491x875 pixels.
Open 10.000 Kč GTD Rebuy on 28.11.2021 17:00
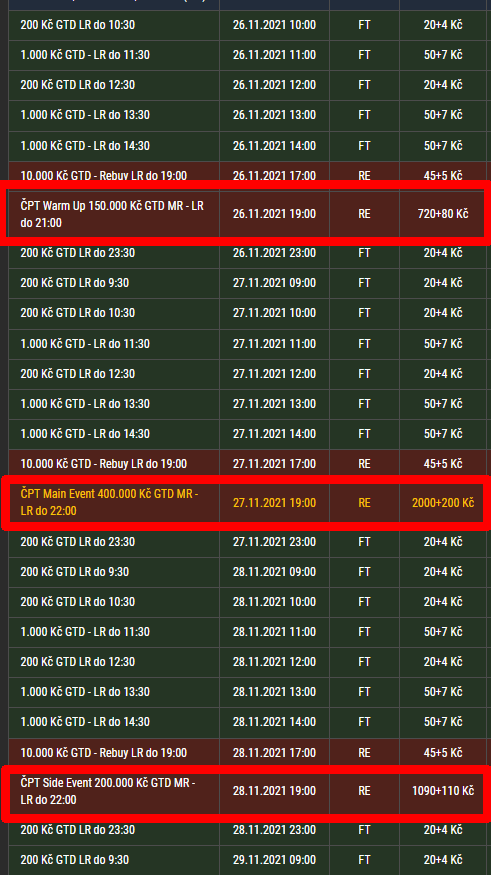(x=247, y=753)
